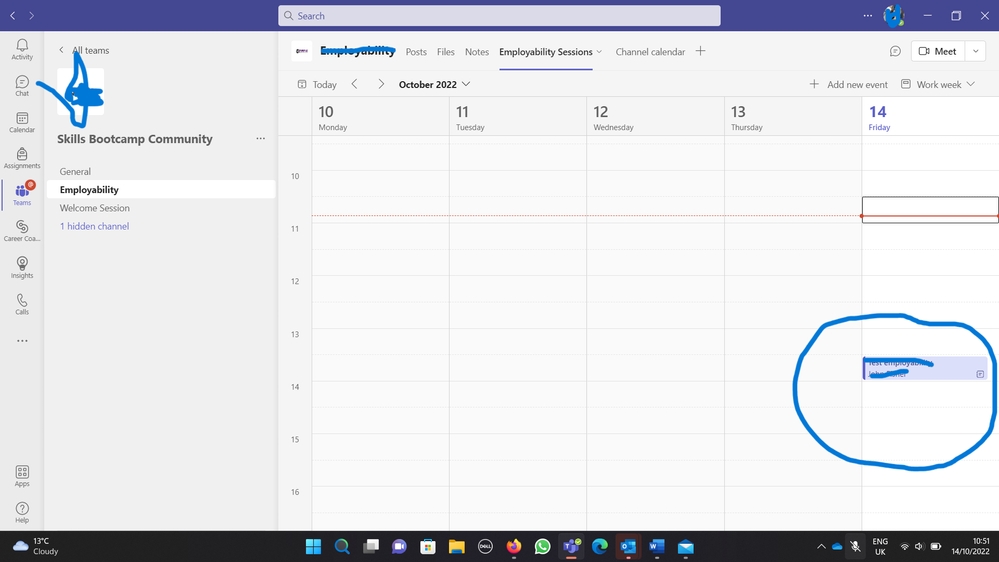Go back using the navigation arrow
The image size is (999, 562).
pos(13,15)
